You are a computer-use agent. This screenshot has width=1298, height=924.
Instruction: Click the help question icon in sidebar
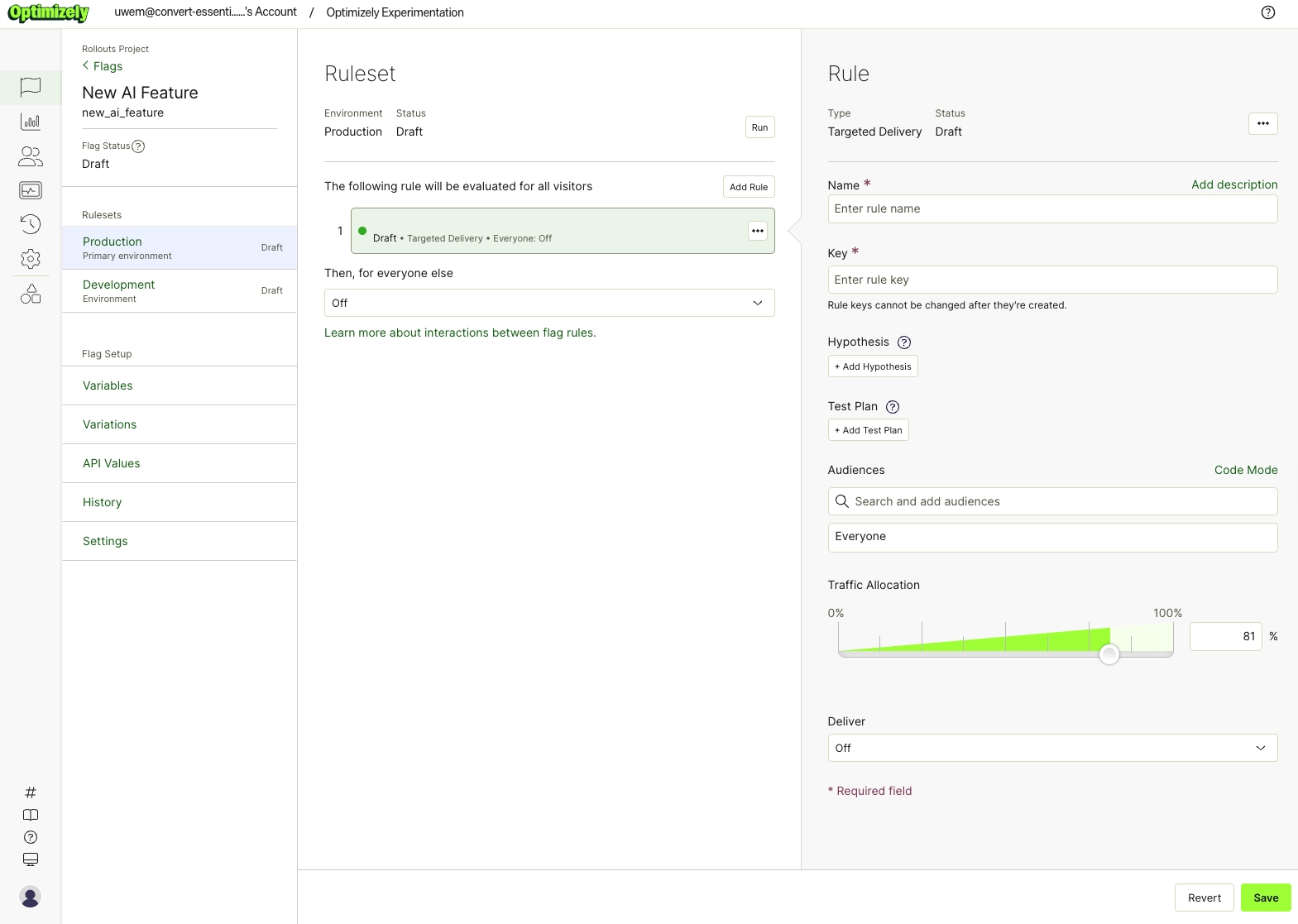(31, 837)
